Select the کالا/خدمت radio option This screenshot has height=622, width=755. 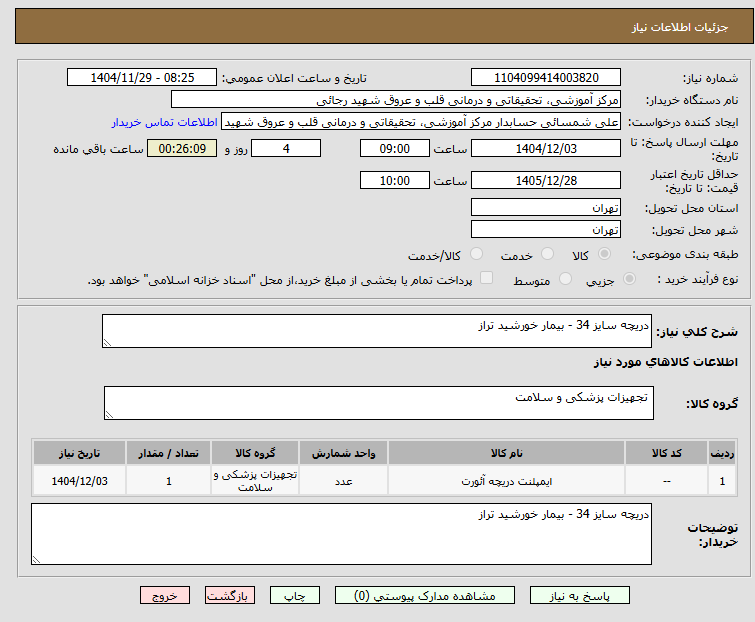[x=476, y=254]
